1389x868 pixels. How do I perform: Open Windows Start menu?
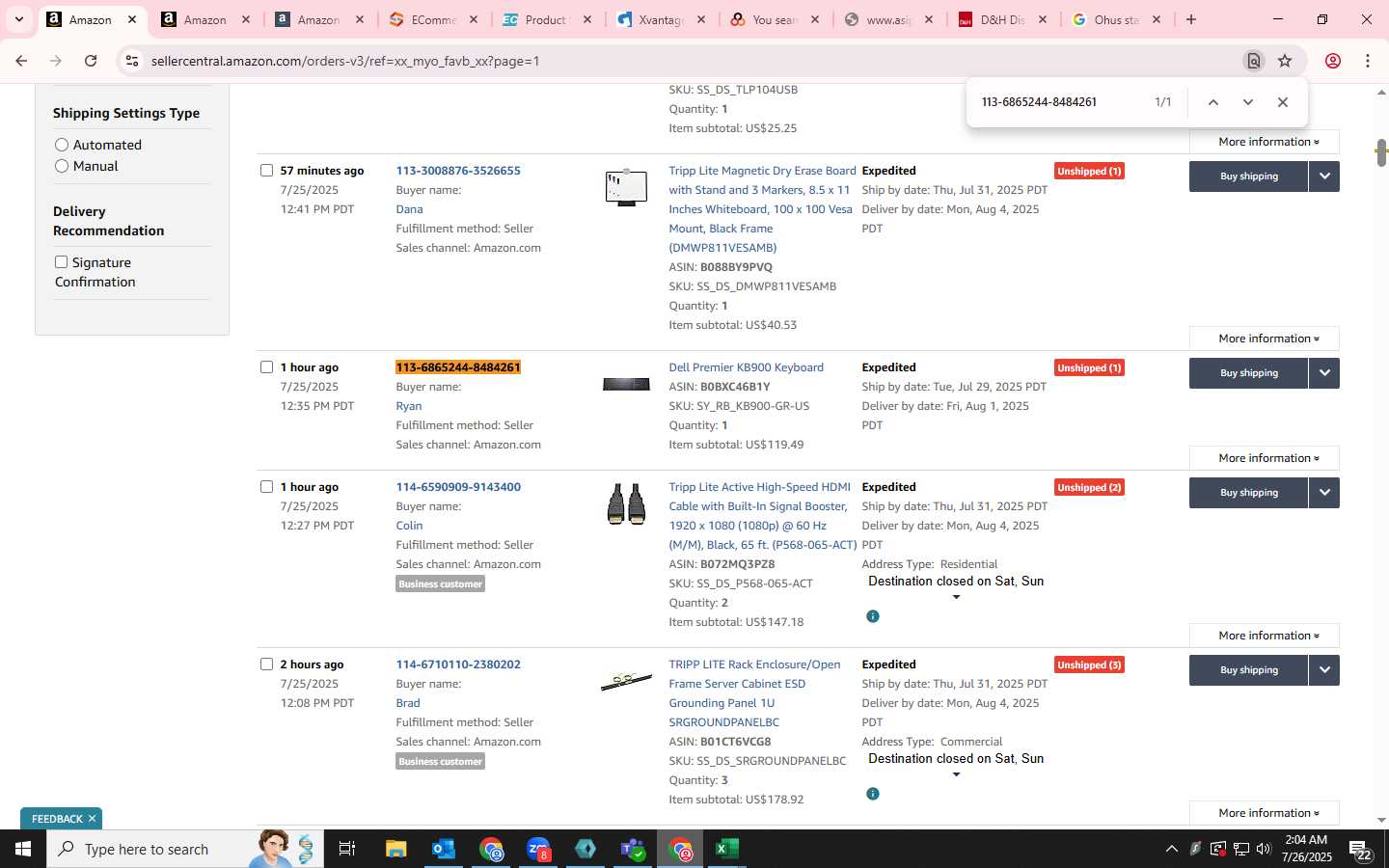pyautogui.click(x=23, y=849)
